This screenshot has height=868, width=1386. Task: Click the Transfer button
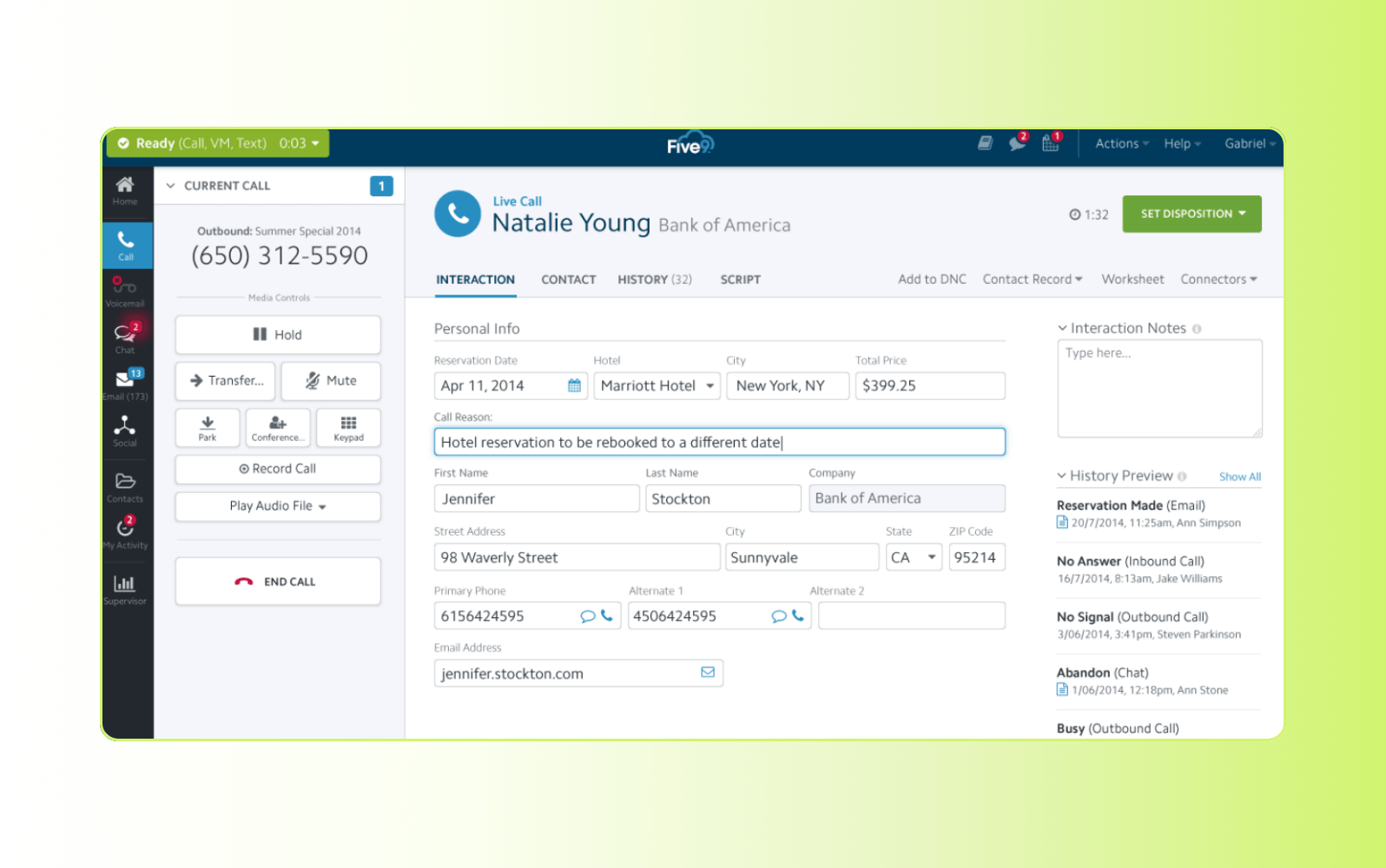coord(226,381)
